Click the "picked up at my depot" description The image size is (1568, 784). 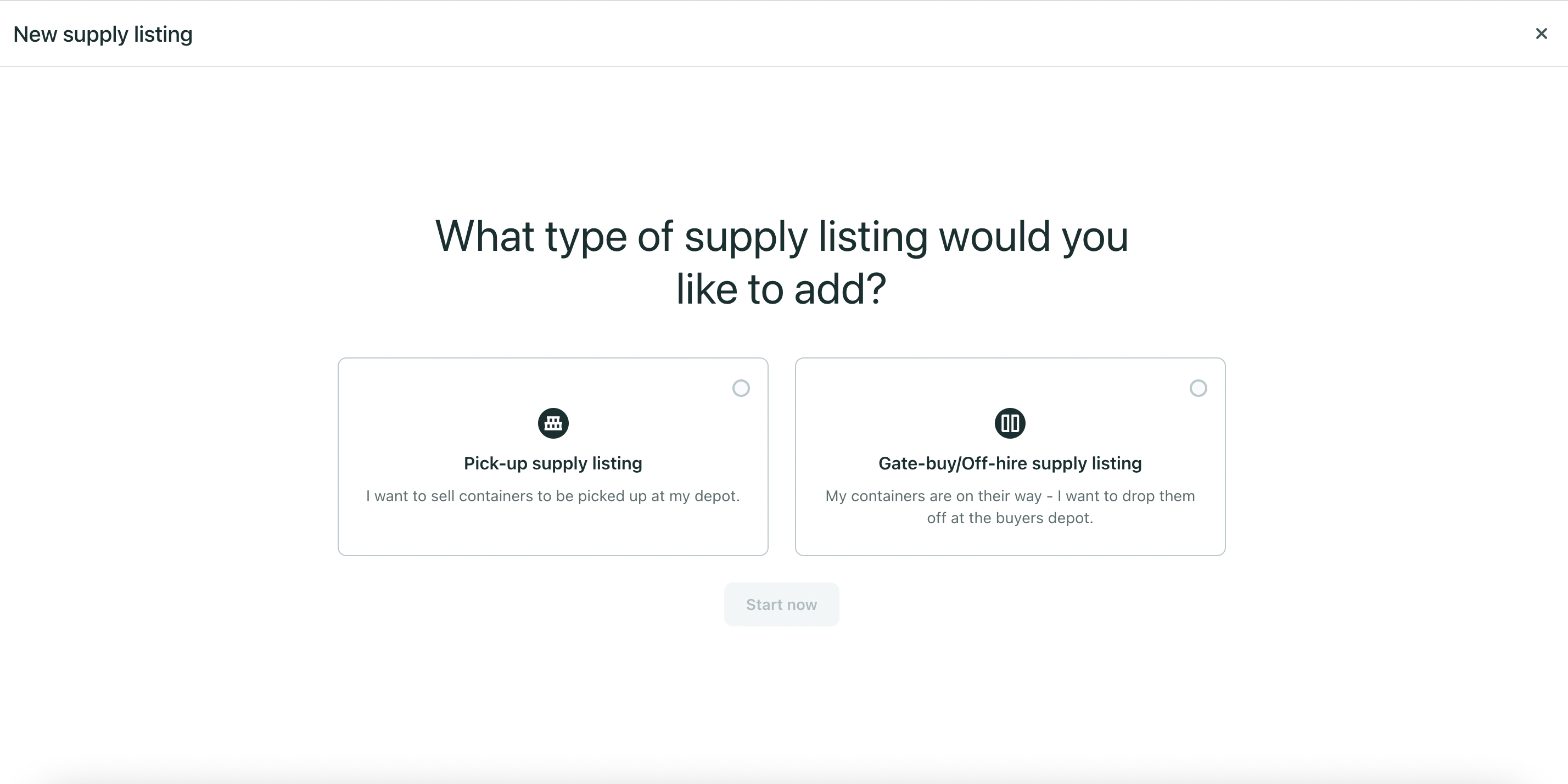(x=658, y=496)
